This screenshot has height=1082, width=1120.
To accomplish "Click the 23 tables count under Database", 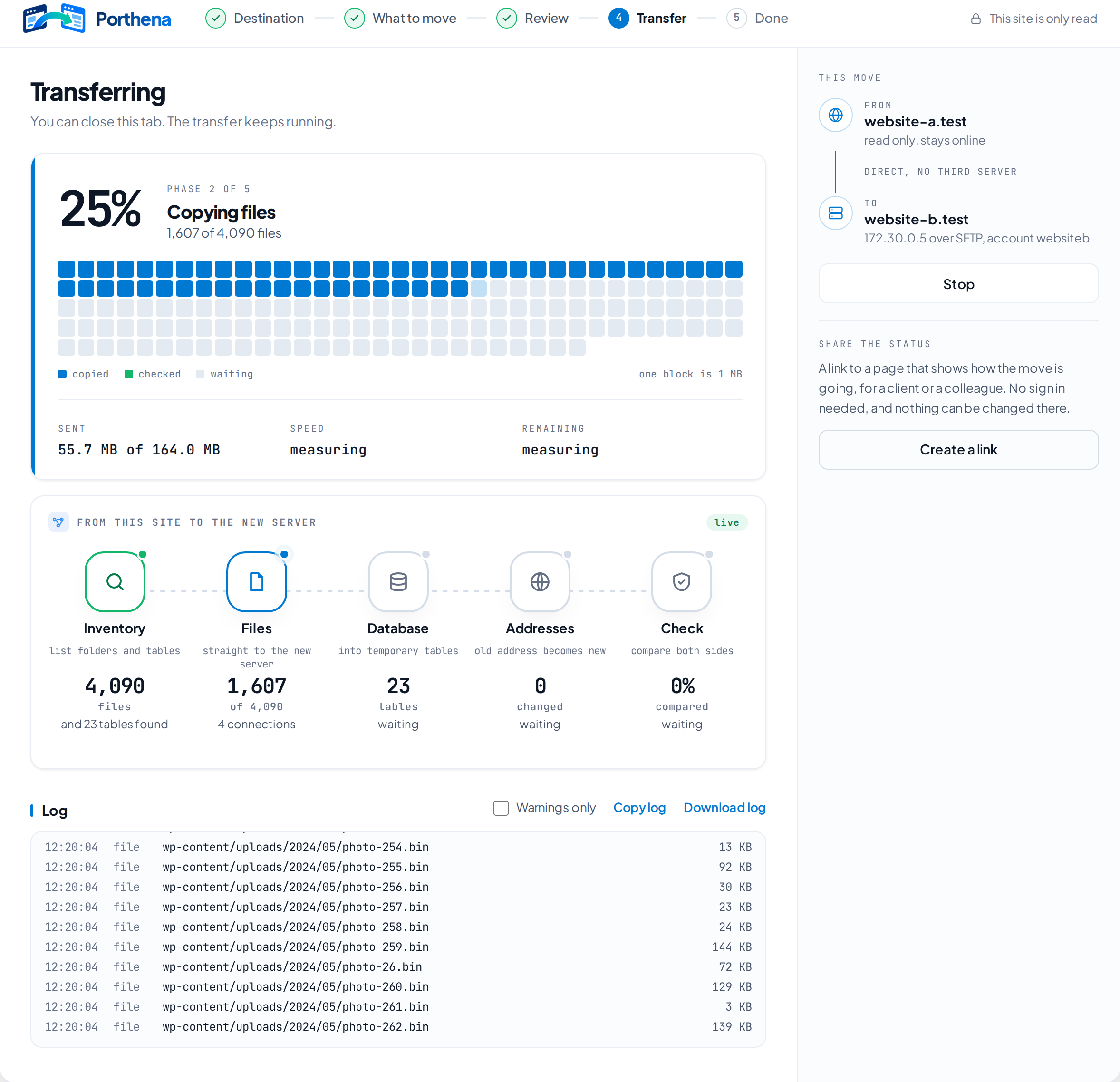I will pos(398,686).
